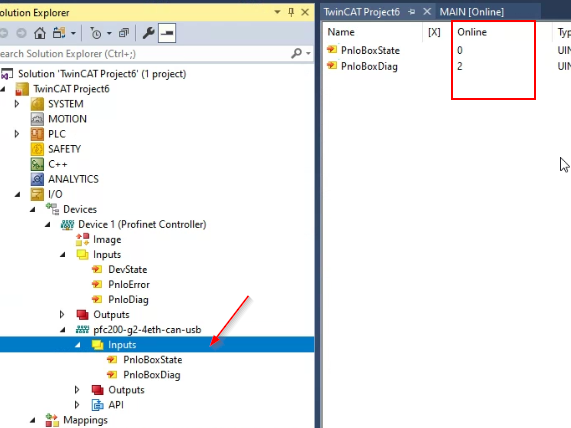Viewport: 571px width, 428px height.
Task: Select the PnIoBoxDiag row in variable list
Action: coord(446,66)
